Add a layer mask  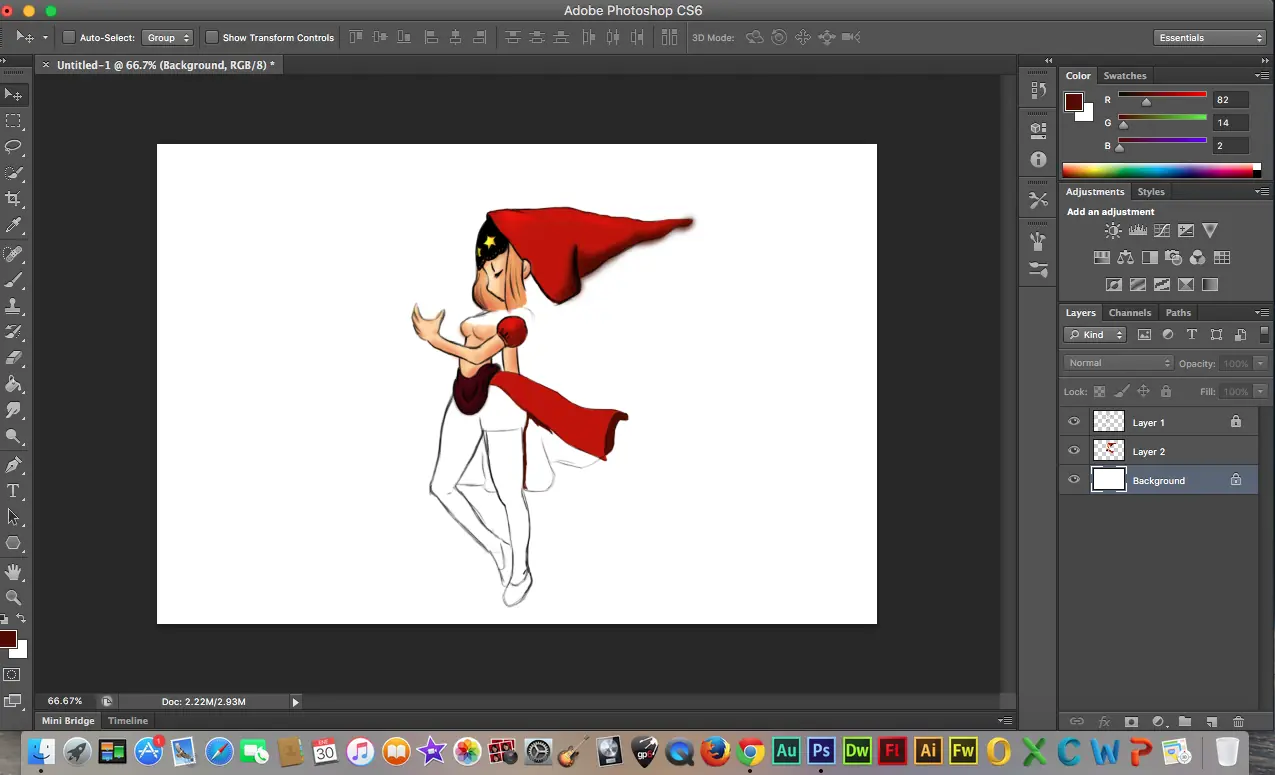[1131, 722]
